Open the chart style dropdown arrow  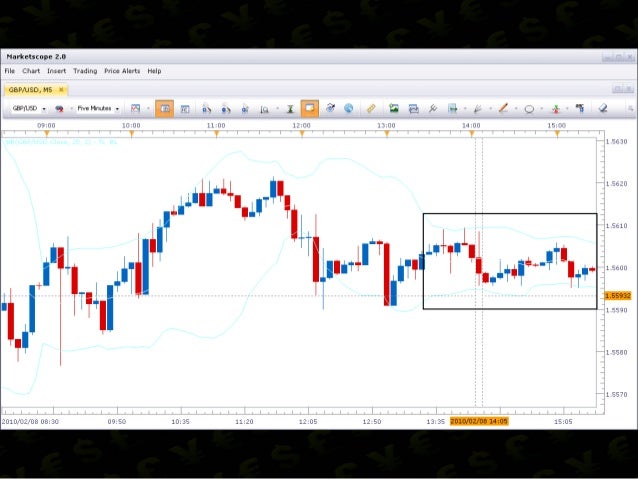point(148,109)
